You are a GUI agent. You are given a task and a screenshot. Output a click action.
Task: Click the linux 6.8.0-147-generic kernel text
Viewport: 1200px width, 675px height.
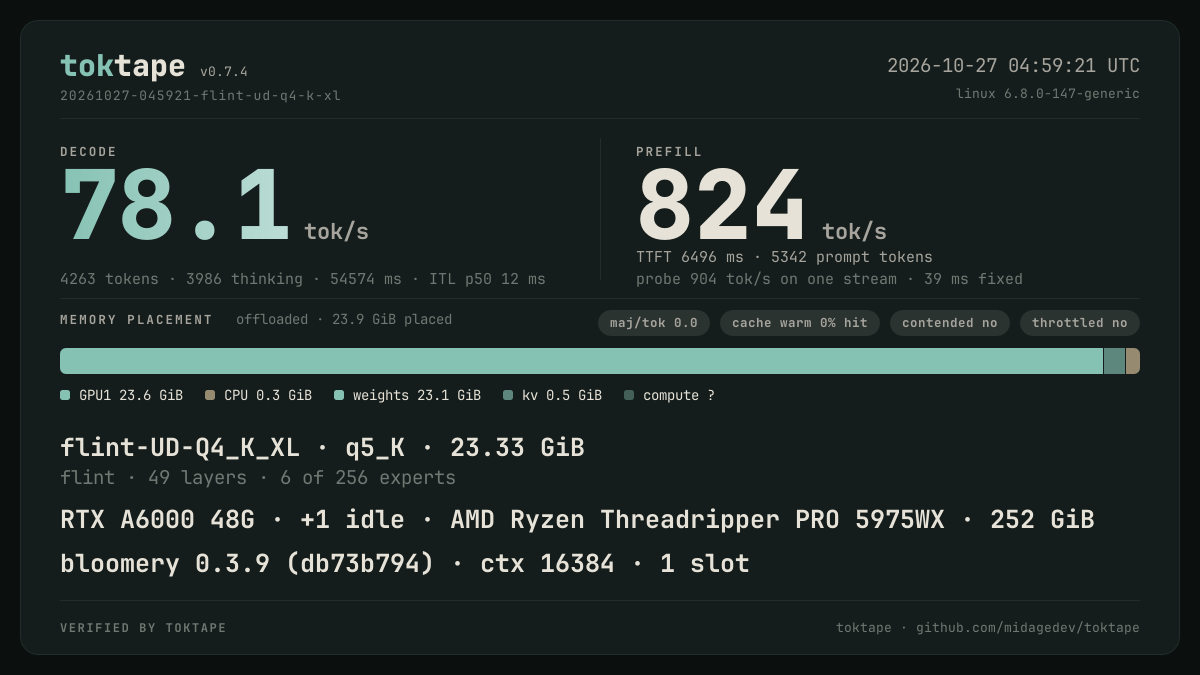point(1047,94)
